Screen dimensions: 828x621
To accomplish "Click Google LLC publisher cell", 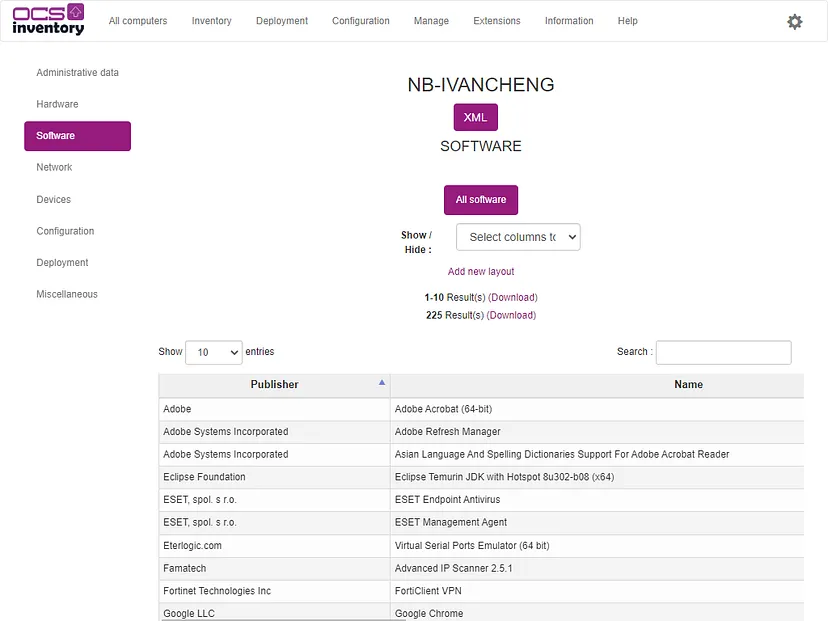I will click(x=274, y=613).
